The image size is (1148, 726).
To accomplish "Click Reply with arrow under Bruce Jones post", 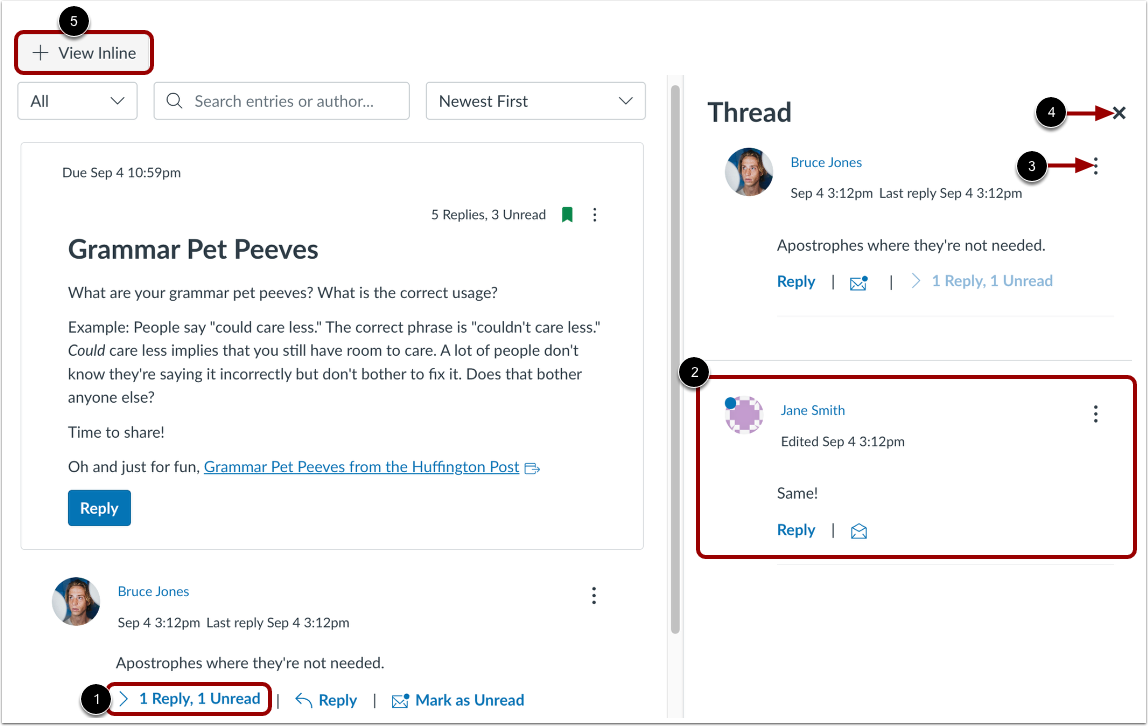I will (x=327, y=700).
